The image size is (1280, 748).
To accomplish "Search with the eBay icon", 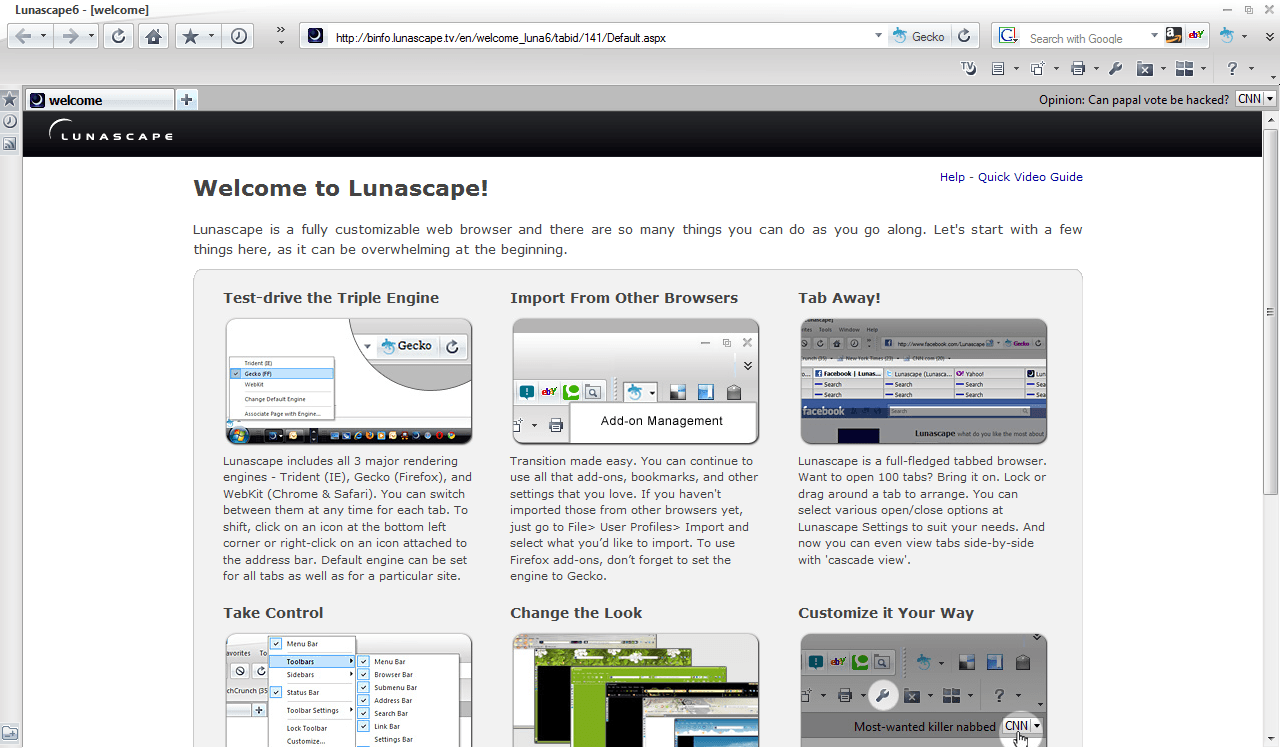I will (x=1196, y=36).
